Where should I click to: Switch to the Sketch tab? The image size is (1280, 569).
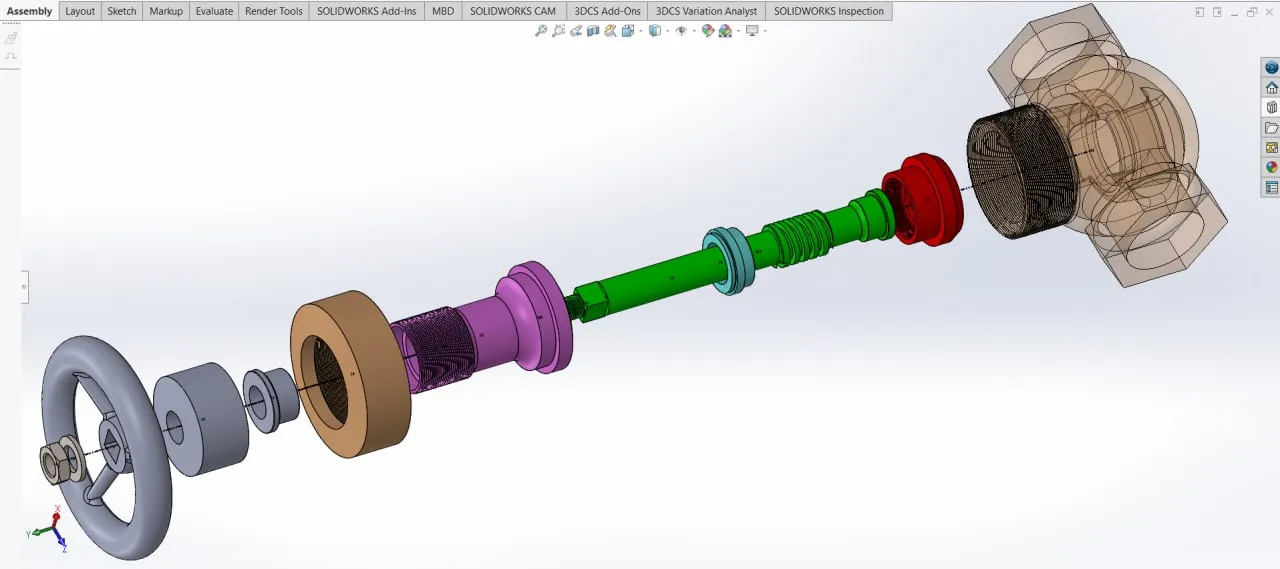[122, 11]
